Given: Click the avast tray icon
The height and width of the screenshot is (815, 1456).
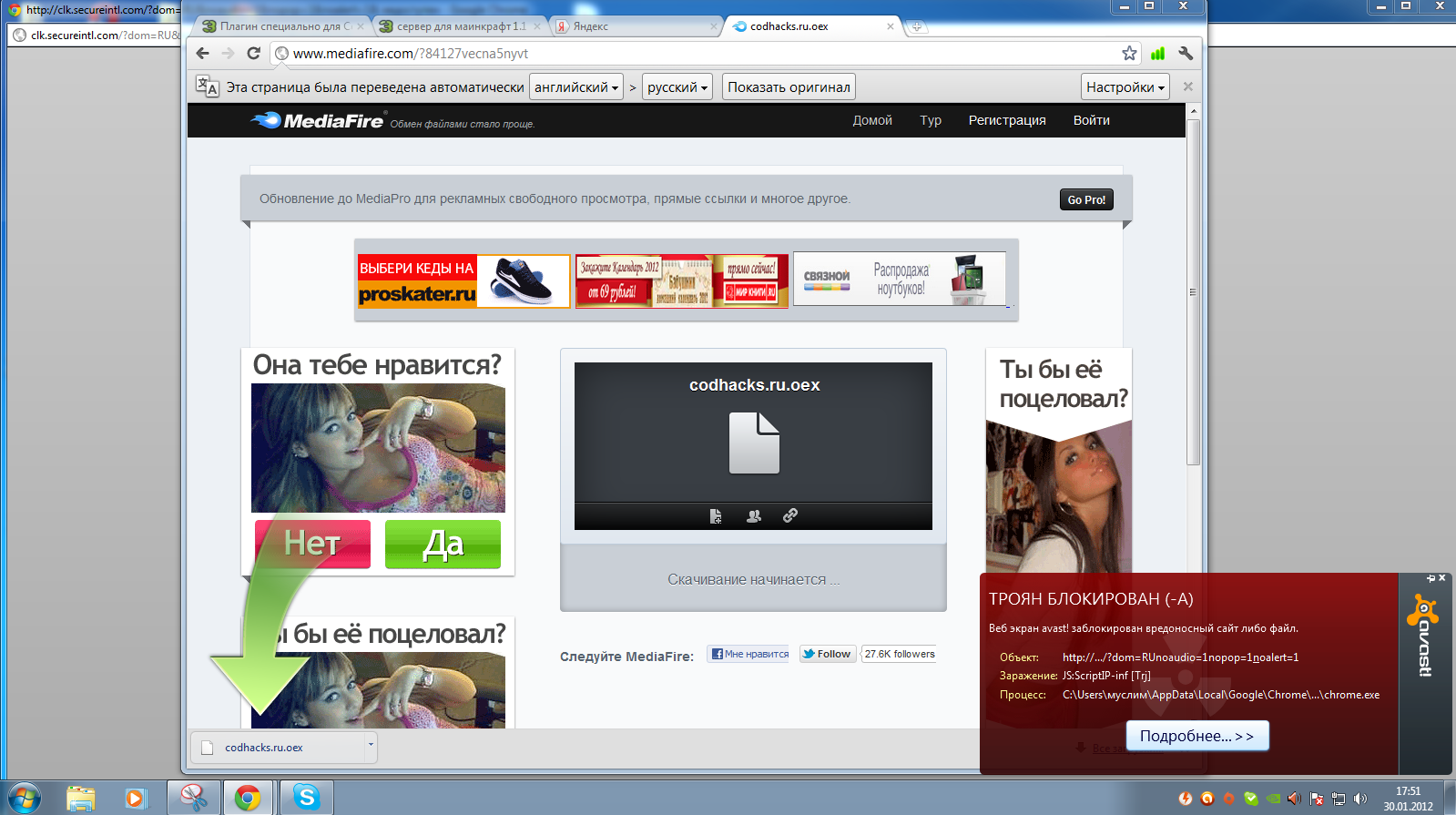Looking at the screenshot, I should (x=1207, y=799).
